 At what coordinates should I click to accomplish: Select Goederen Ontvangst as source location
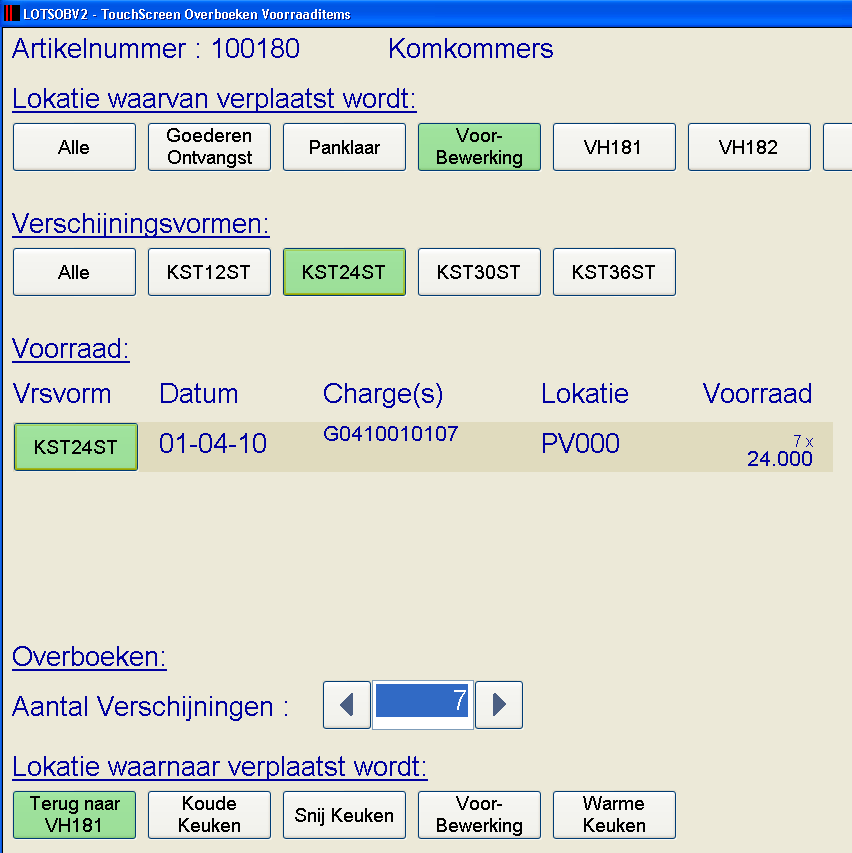(x=209, y=147)
